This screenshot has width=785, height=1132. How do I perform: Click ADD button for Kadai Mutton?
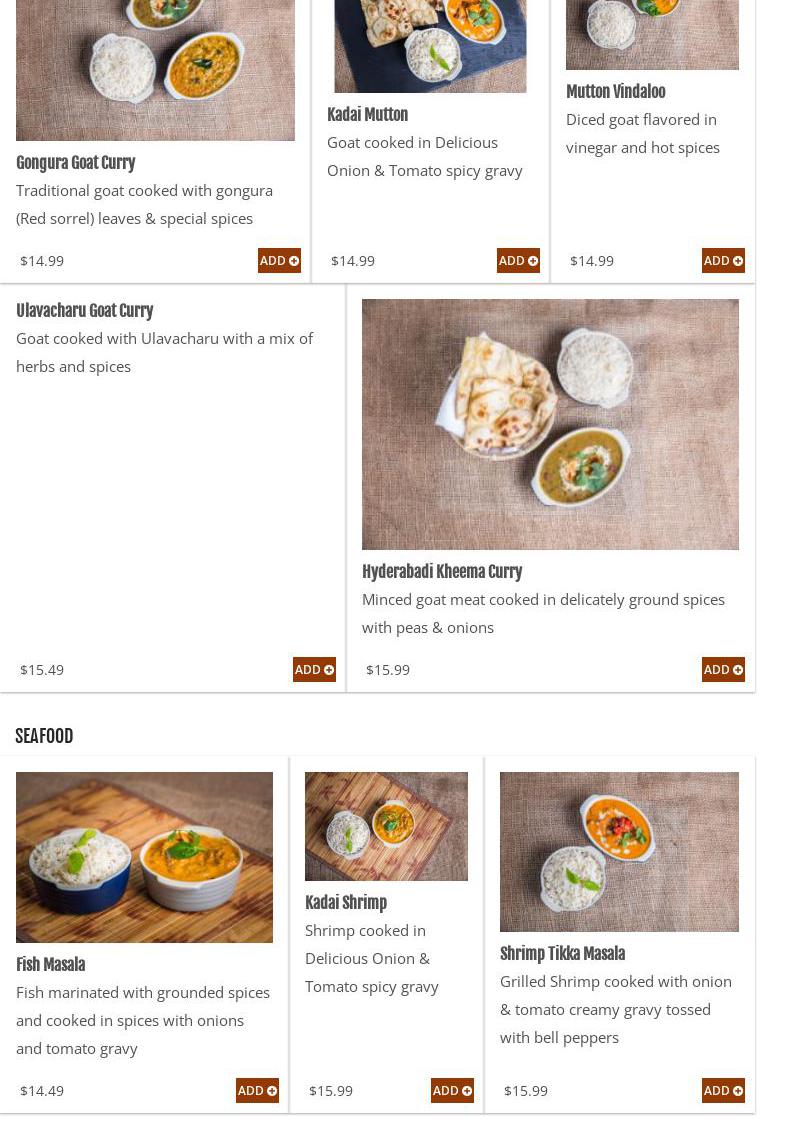click(x=518, y=261)
